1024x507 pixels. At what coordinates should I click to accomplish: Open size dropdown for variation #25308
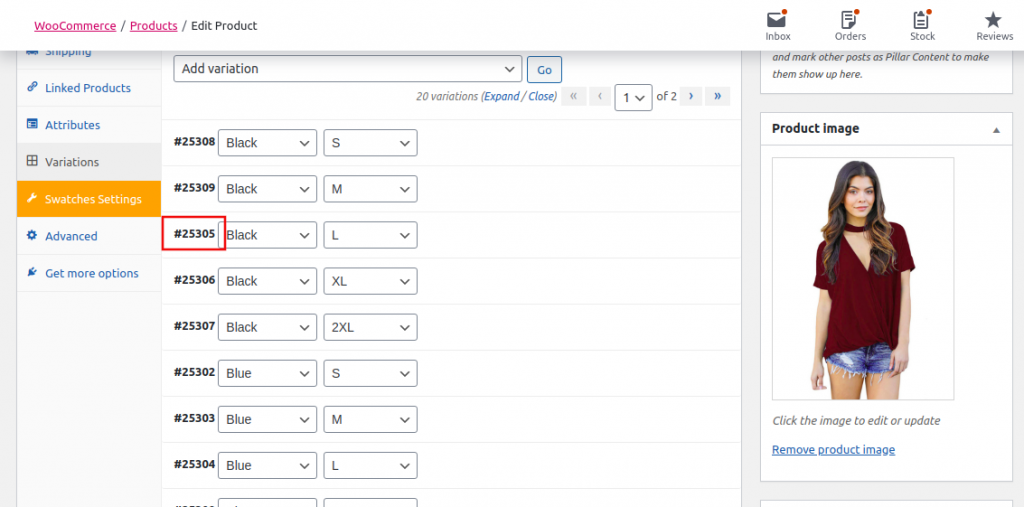click(370, 142)
